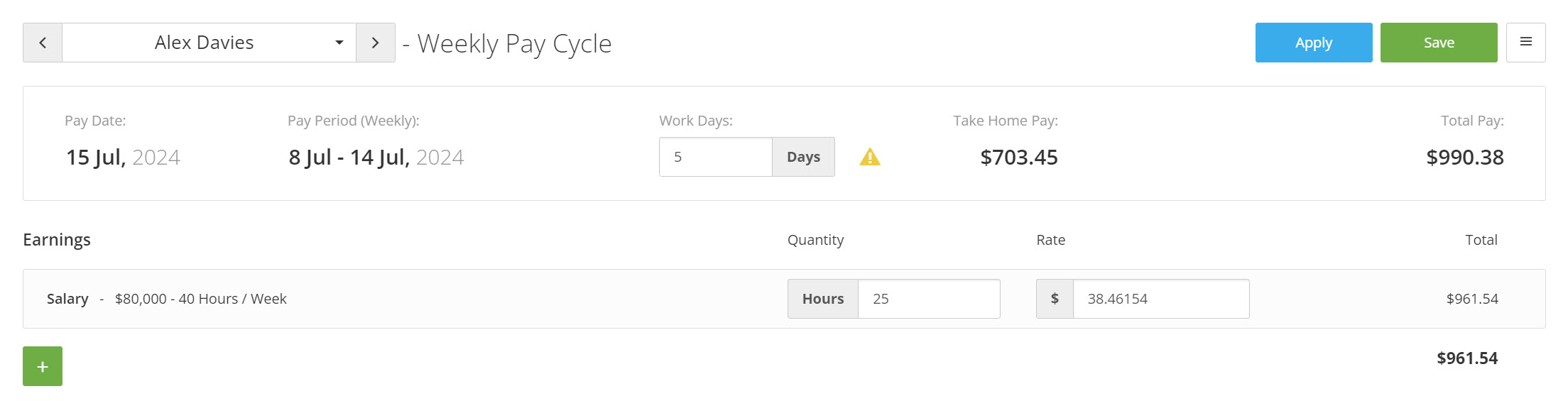Click the pay date 15 Jul, 2024
Screen dimensions: 1568x401
[x=123, y=157]
